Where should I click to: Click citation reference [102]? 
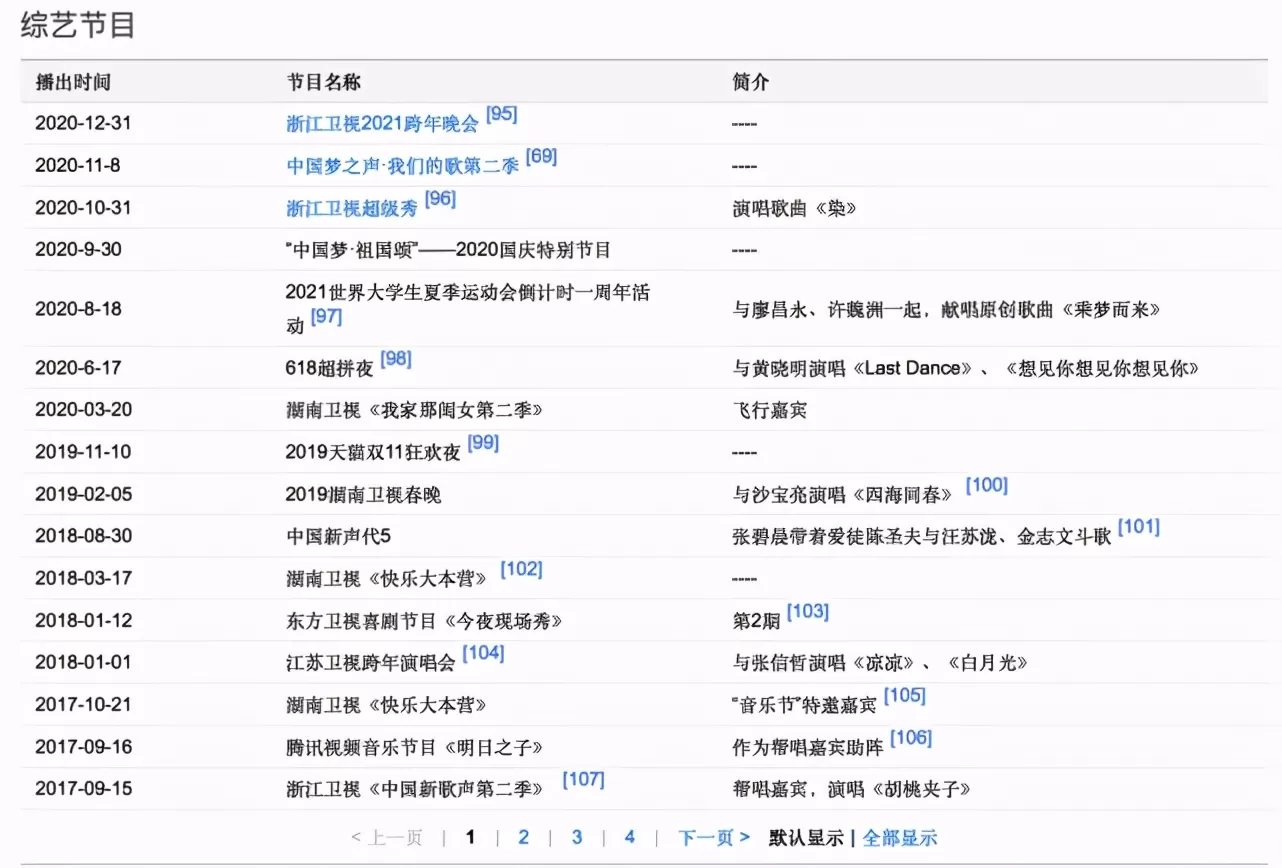[522, 569]
